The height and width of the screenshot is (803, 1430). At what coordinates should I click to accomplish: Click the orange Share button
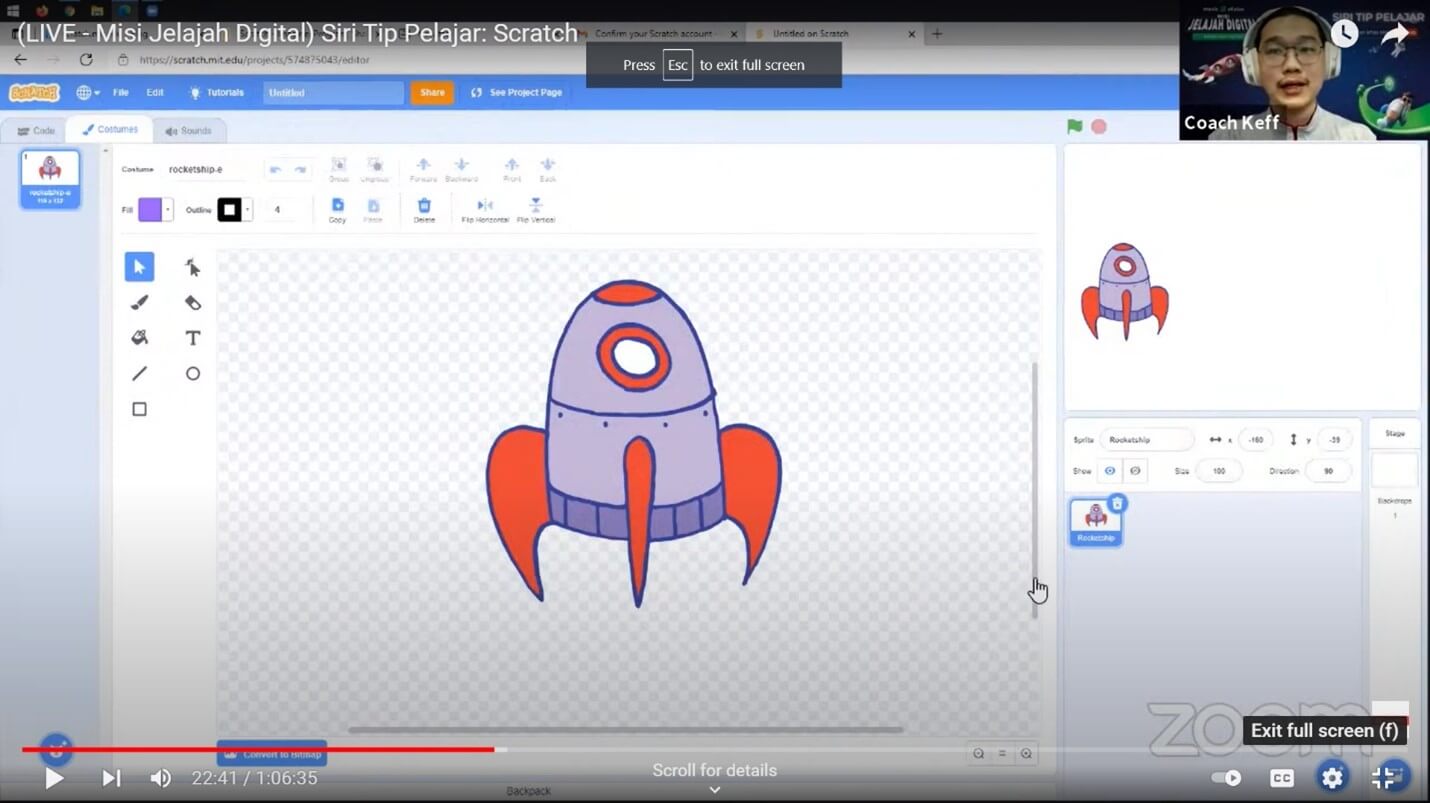[x=432, y=92]
